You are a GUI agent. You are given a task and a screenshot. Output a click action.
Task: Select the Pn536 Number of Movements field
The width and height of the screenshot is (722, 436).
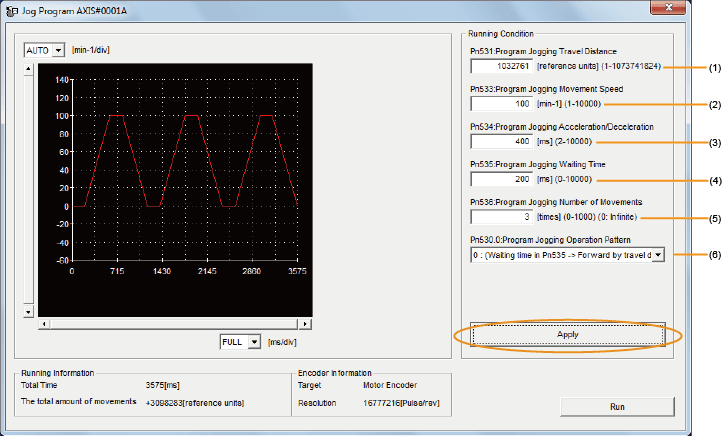502,216
